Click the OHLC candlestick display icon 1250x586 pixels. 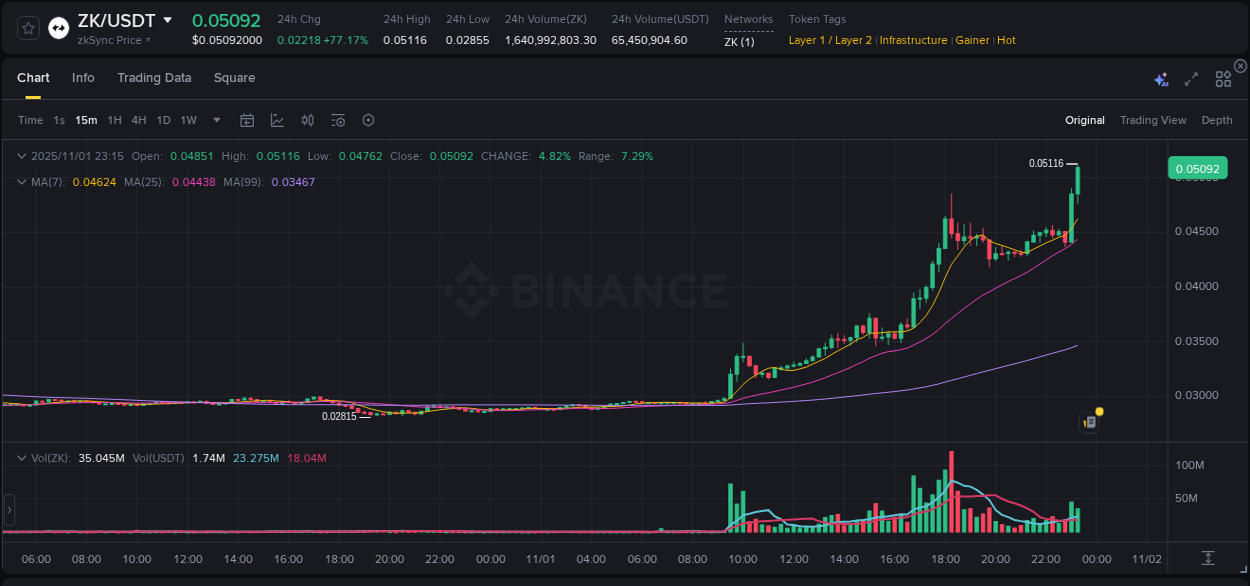tap(307, 120)
